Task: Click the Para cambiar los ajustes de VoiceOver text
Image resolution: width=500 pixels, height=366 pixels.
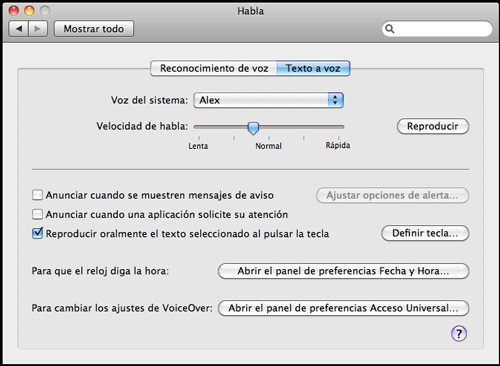Action: pos(122,308)
